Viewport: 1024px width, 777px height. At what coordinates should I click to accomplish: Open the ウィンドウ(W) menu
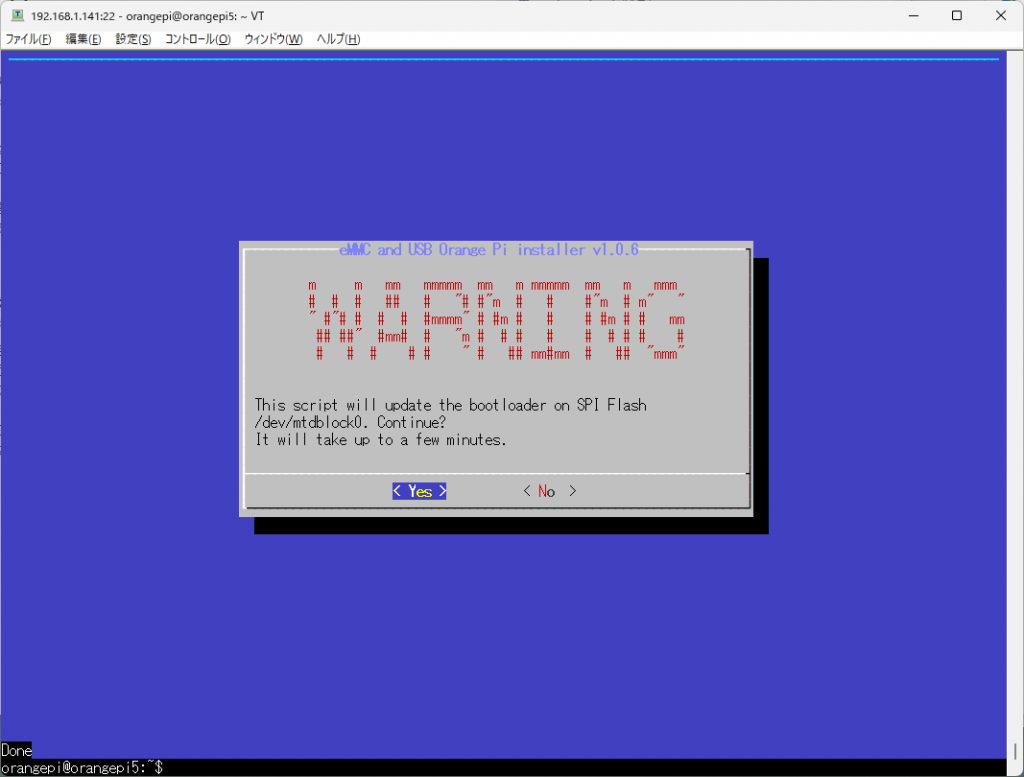[x=273, y=39]
